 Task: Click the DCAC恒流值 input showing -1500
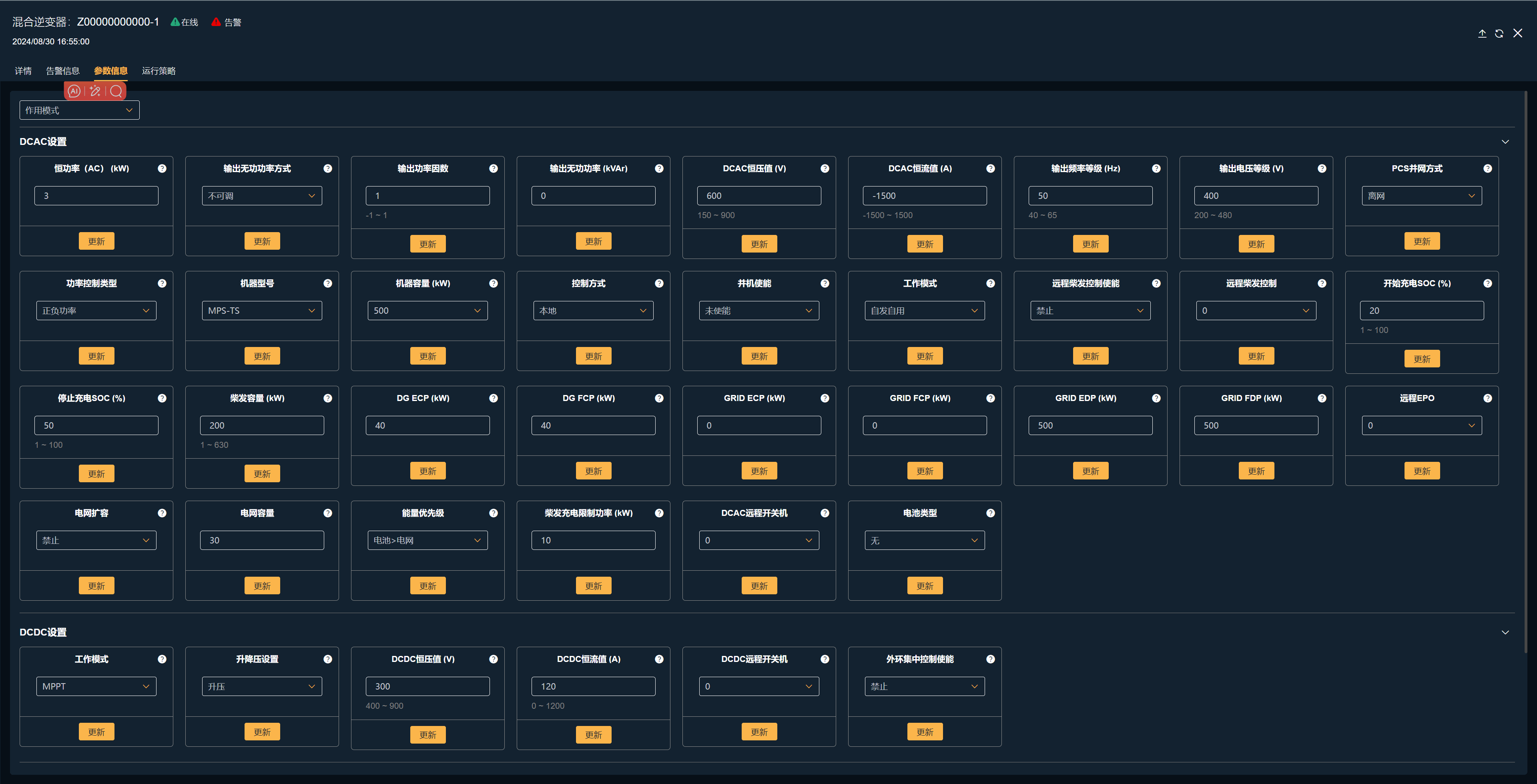pyautogui.click(x=925, y=196)
